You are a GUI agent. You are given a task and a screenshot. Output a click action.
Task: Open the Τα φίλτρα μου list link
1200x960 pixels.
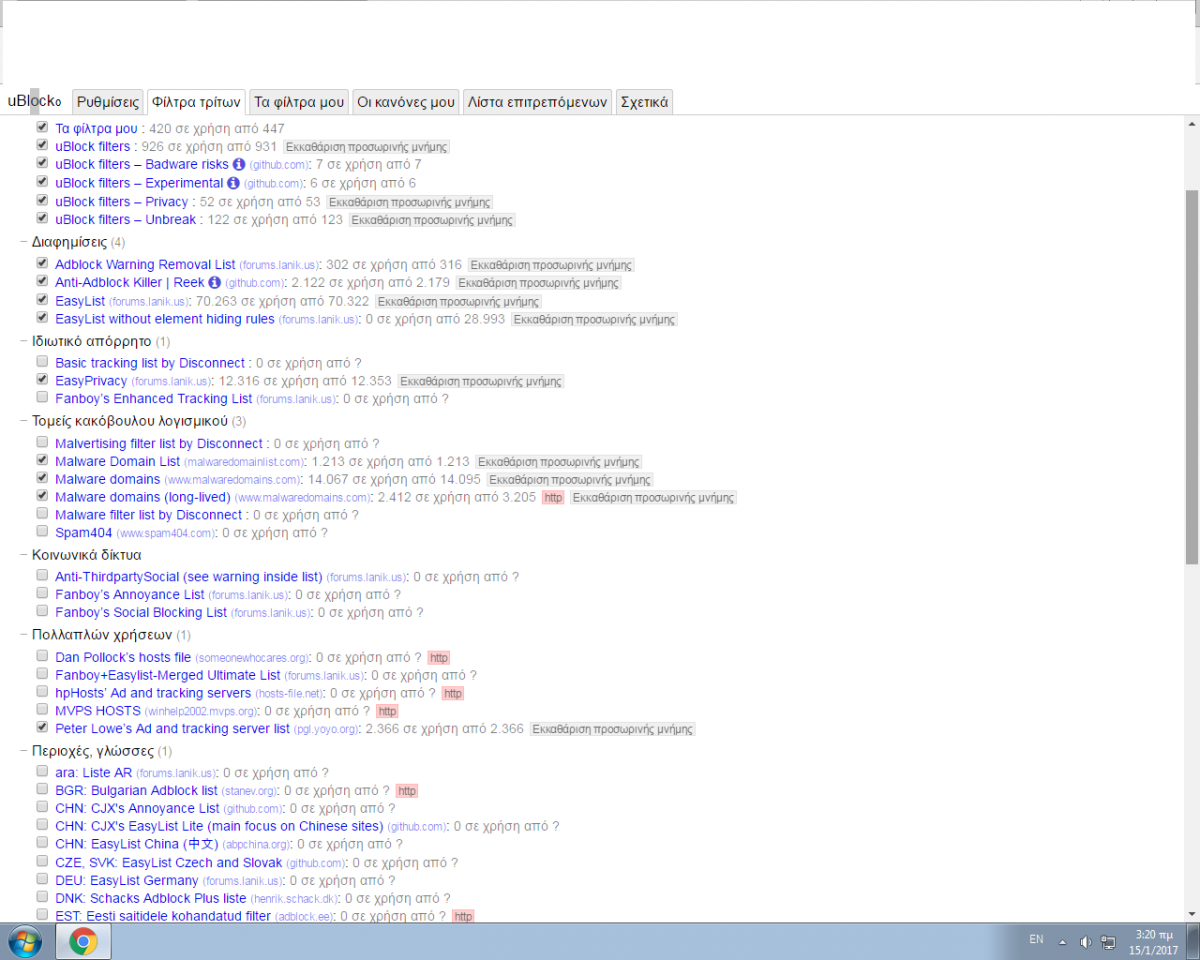tap(96, 128)
